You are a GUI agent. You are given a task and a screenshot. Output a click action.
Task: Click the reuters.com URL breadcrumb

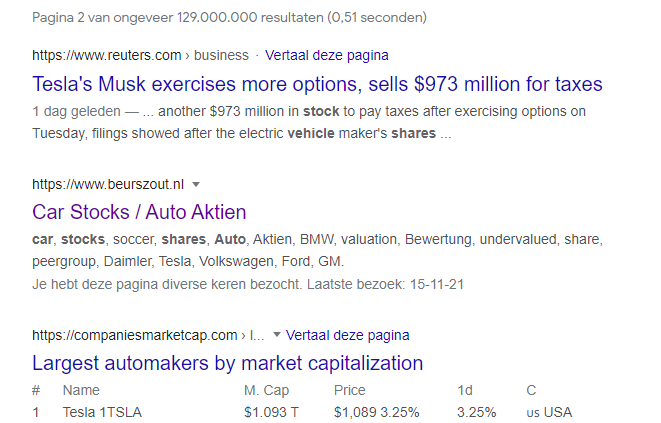tap(142, 55)
